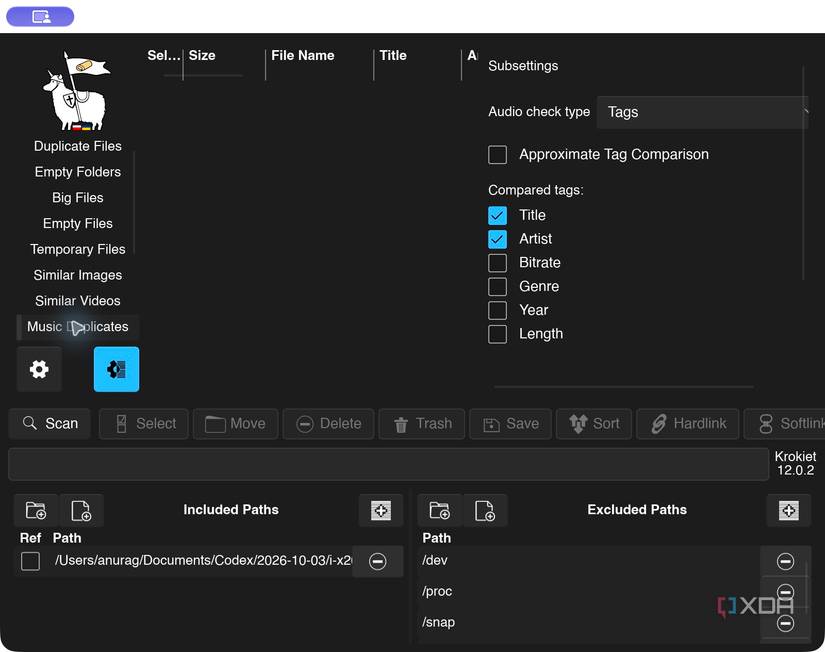825x652 pixels.
Task: Click the square plus button beside Included Paths
Action: pos(381,510)
